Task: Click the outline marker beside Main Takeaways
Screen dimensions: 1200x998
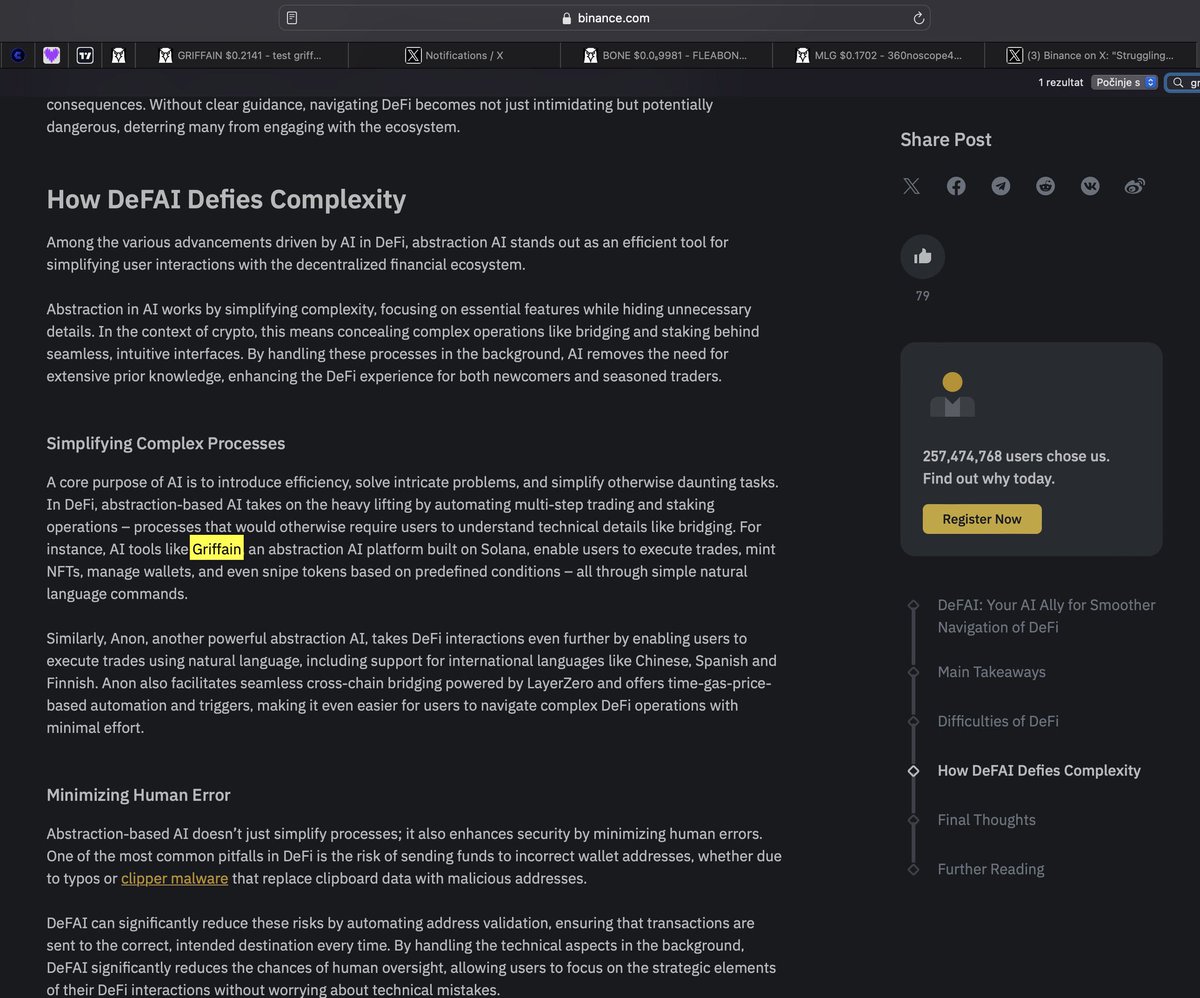Action: (912, 672)
